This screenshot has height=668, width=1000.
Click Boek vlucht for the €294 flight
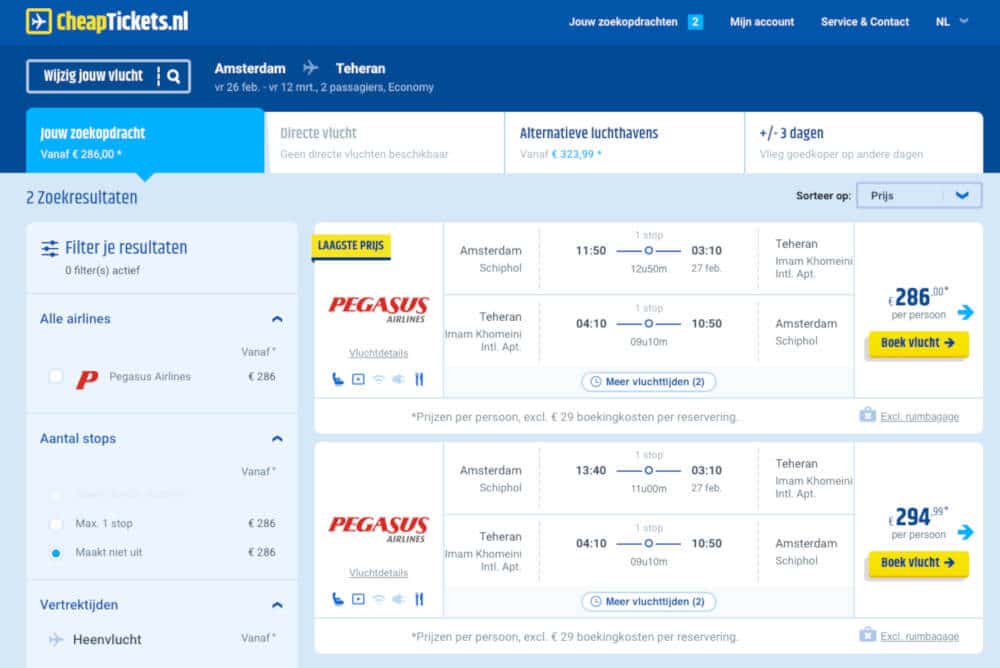(x=918, y=563)
